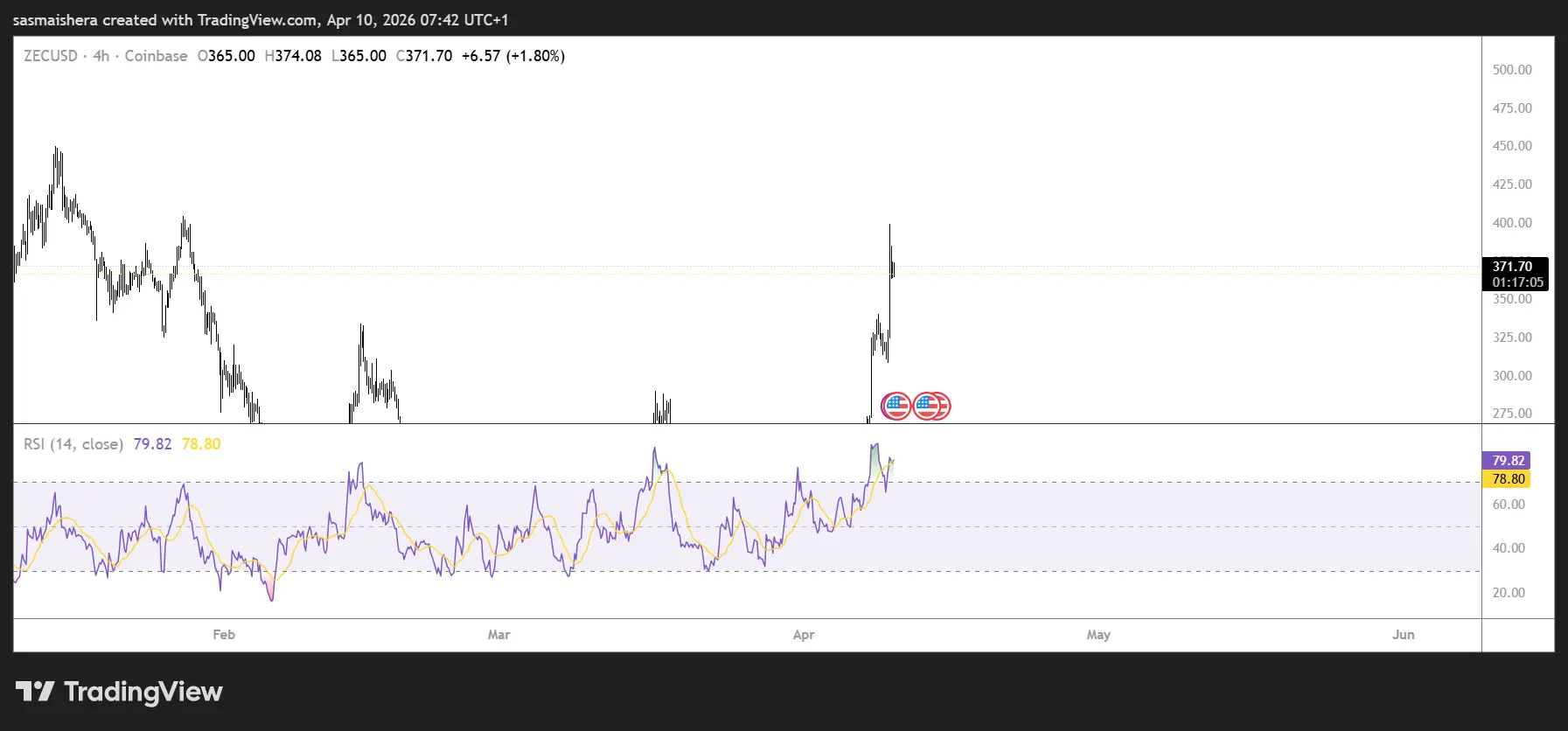1568x731 pixels.
Task: Click the candle countdown timer 01:17:05
Action: click(1517, 282)
